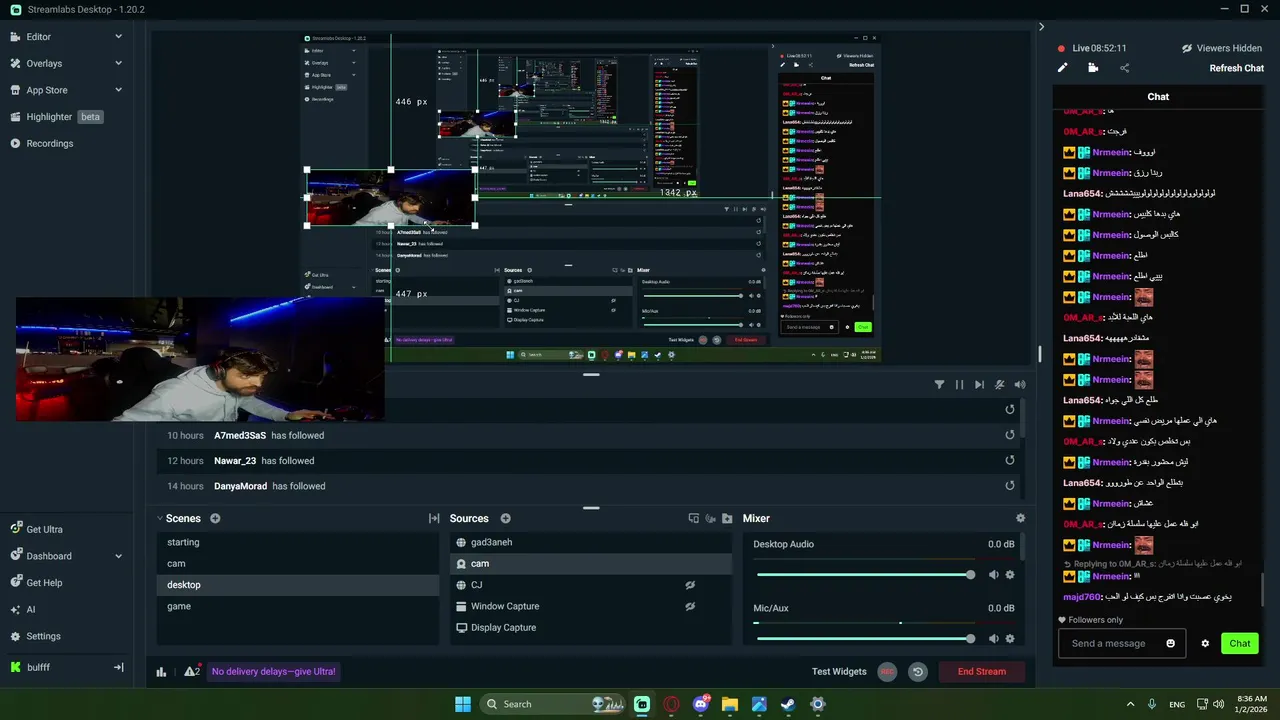The width and height of the screenshot is (1280, 720).
Task: Open Steam from the taskbar
Action: click(788, 704)
